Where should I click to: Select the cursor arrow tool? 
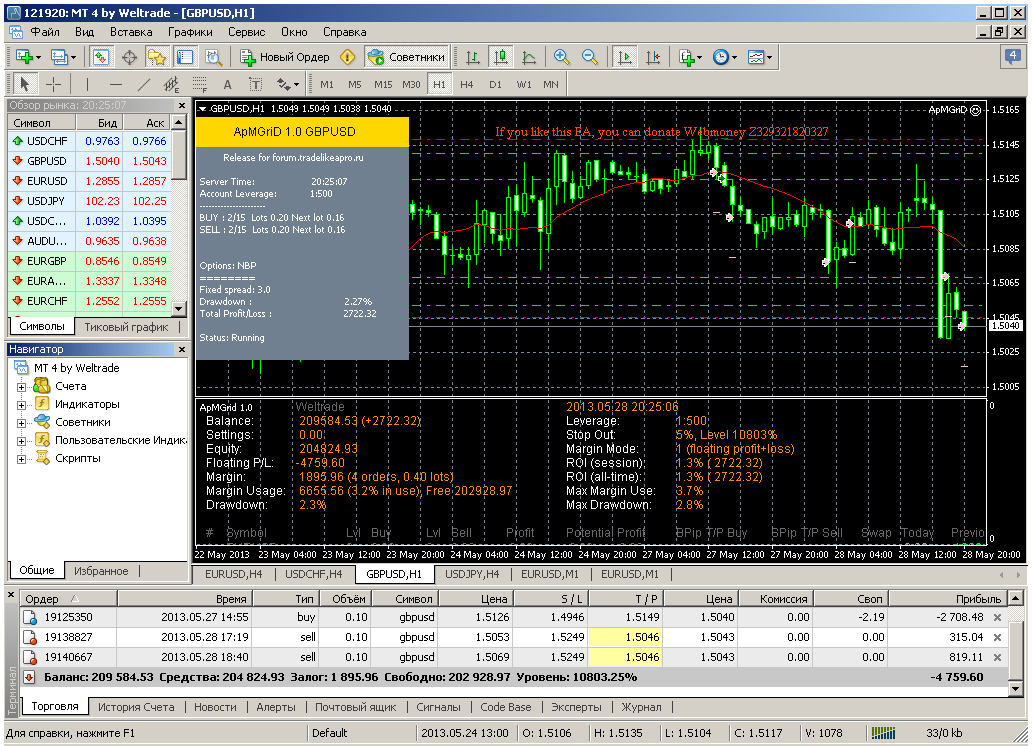point(25,84)
